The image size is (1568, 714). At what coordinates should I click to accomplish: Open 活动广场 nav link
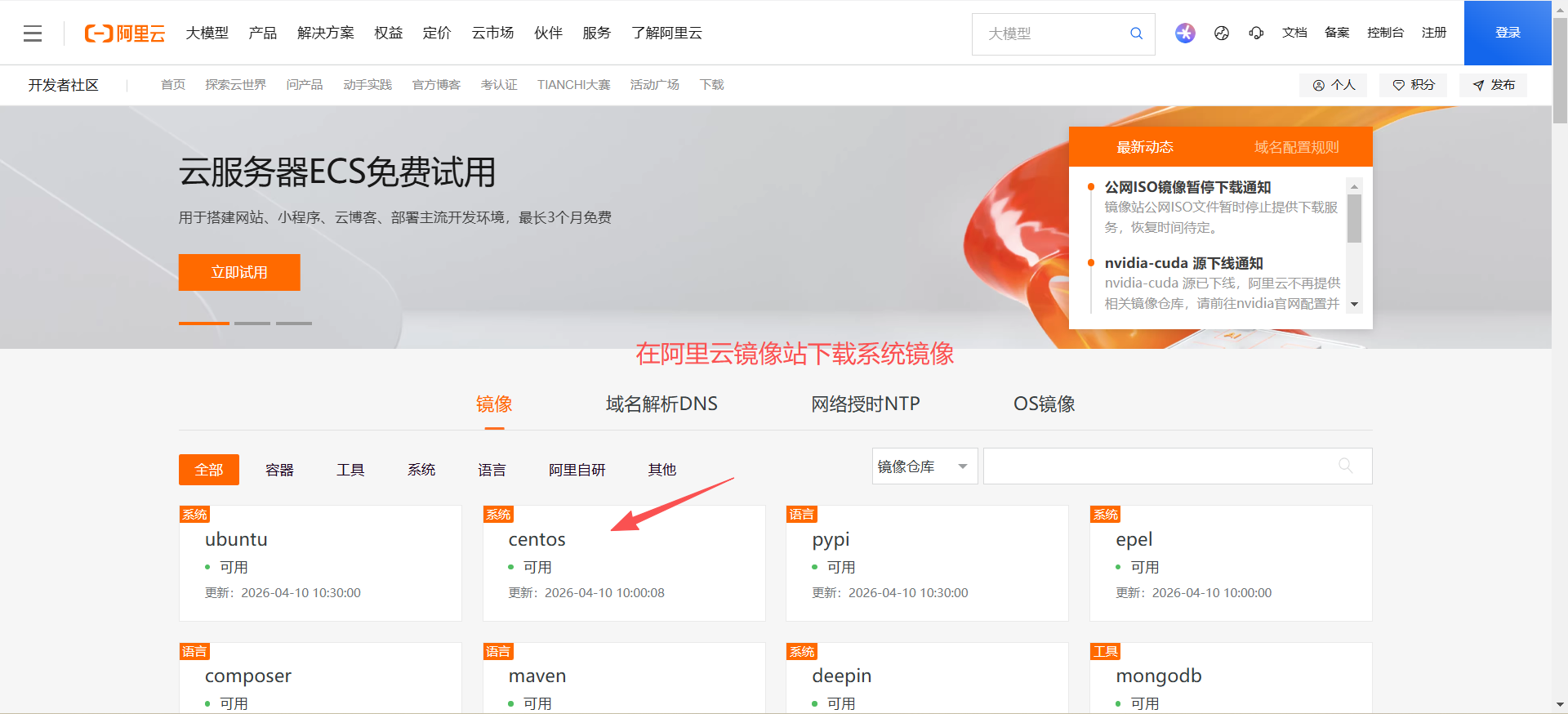pos(655,85)
